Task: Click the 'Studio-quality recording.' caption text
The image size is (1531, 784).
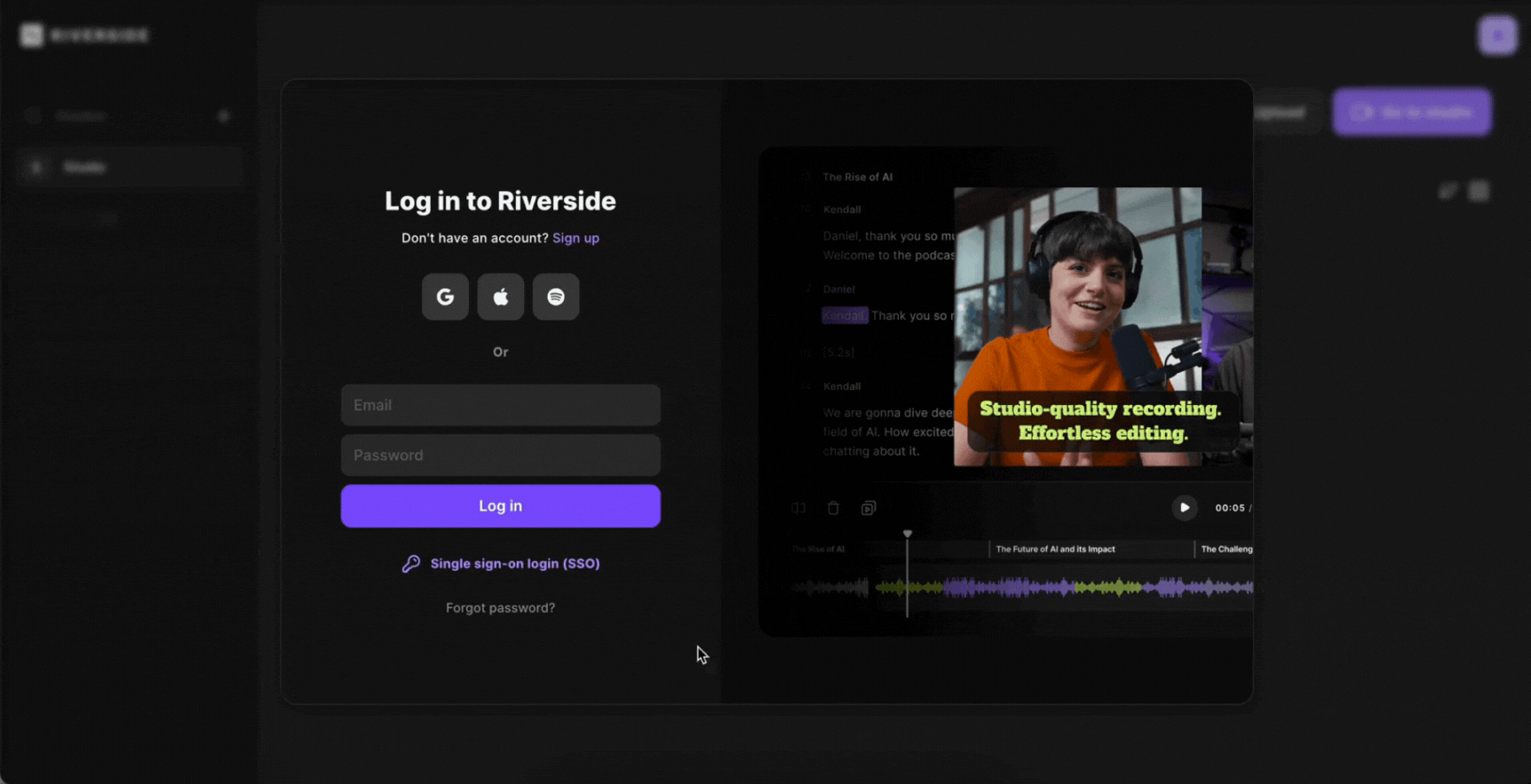Action: [x=1100, y=409]
